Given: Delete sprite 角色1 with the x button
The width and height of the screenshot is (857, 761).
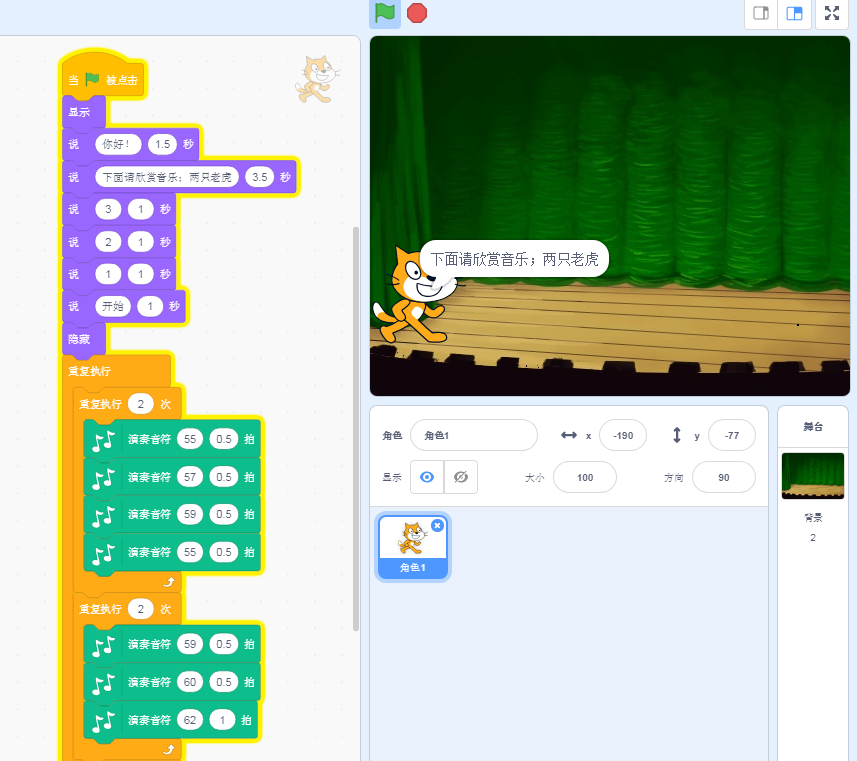Looking at the screenshot, I should (437, 525).
